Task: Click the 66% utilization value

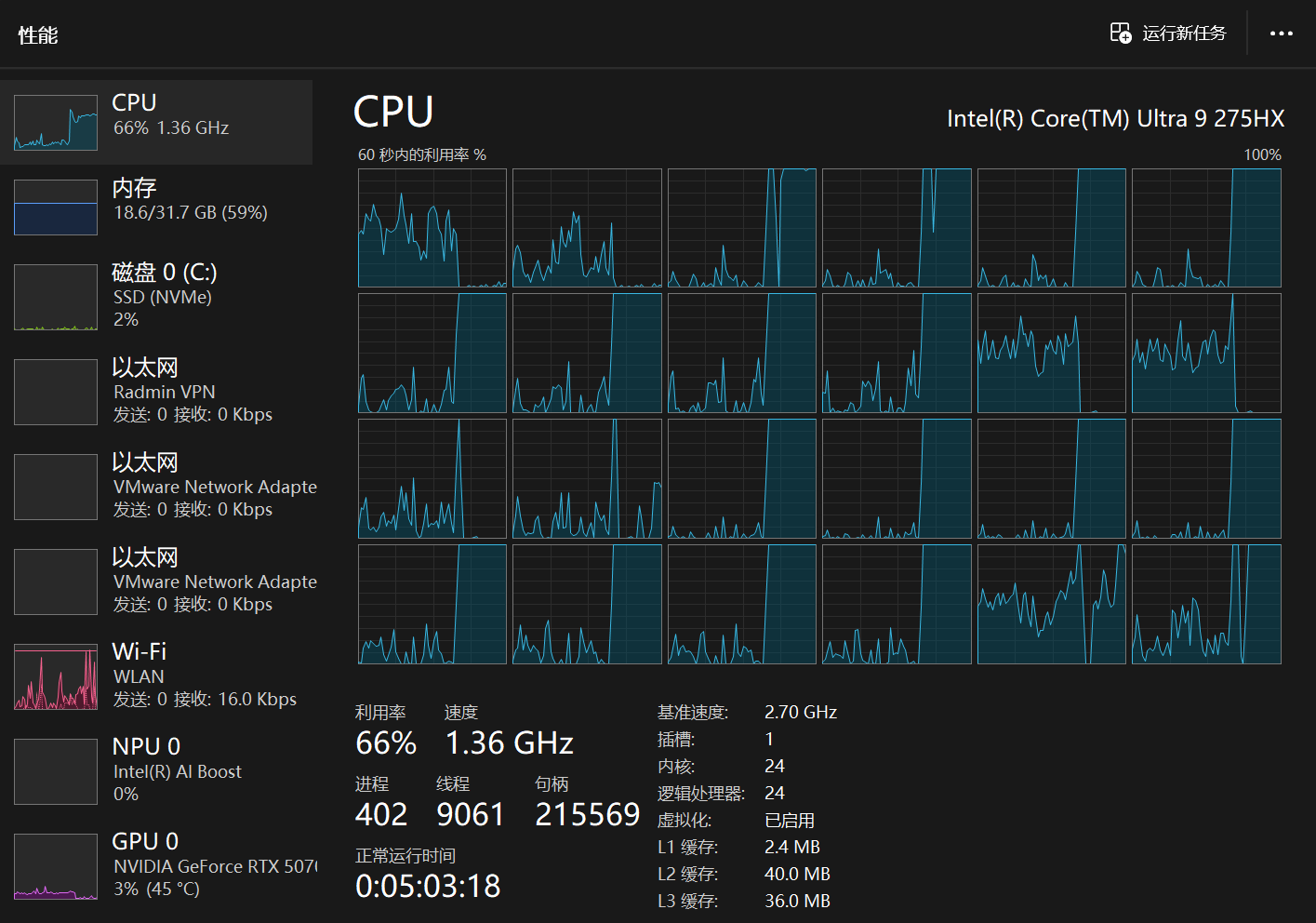Action: point(386,742)
